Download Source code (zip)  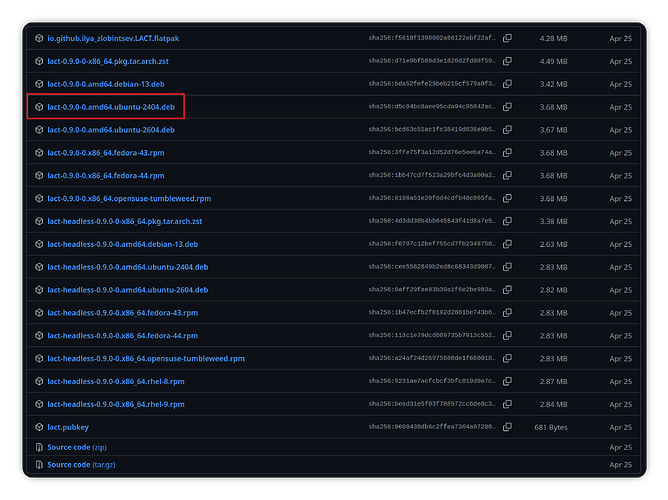[77, 447]
